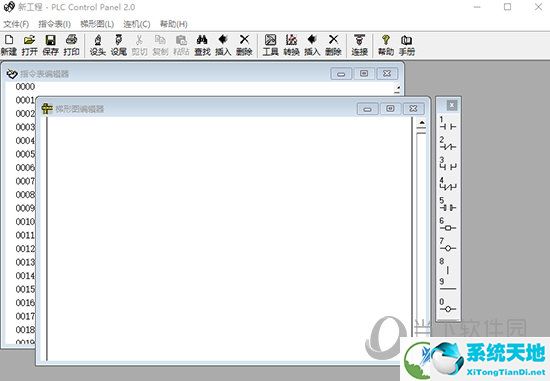Image resolution: width=550 pixels, height=381 pixels.
Task: Open the 文件(F) menu
Action: pyautogui.click(x=16, y=24)
